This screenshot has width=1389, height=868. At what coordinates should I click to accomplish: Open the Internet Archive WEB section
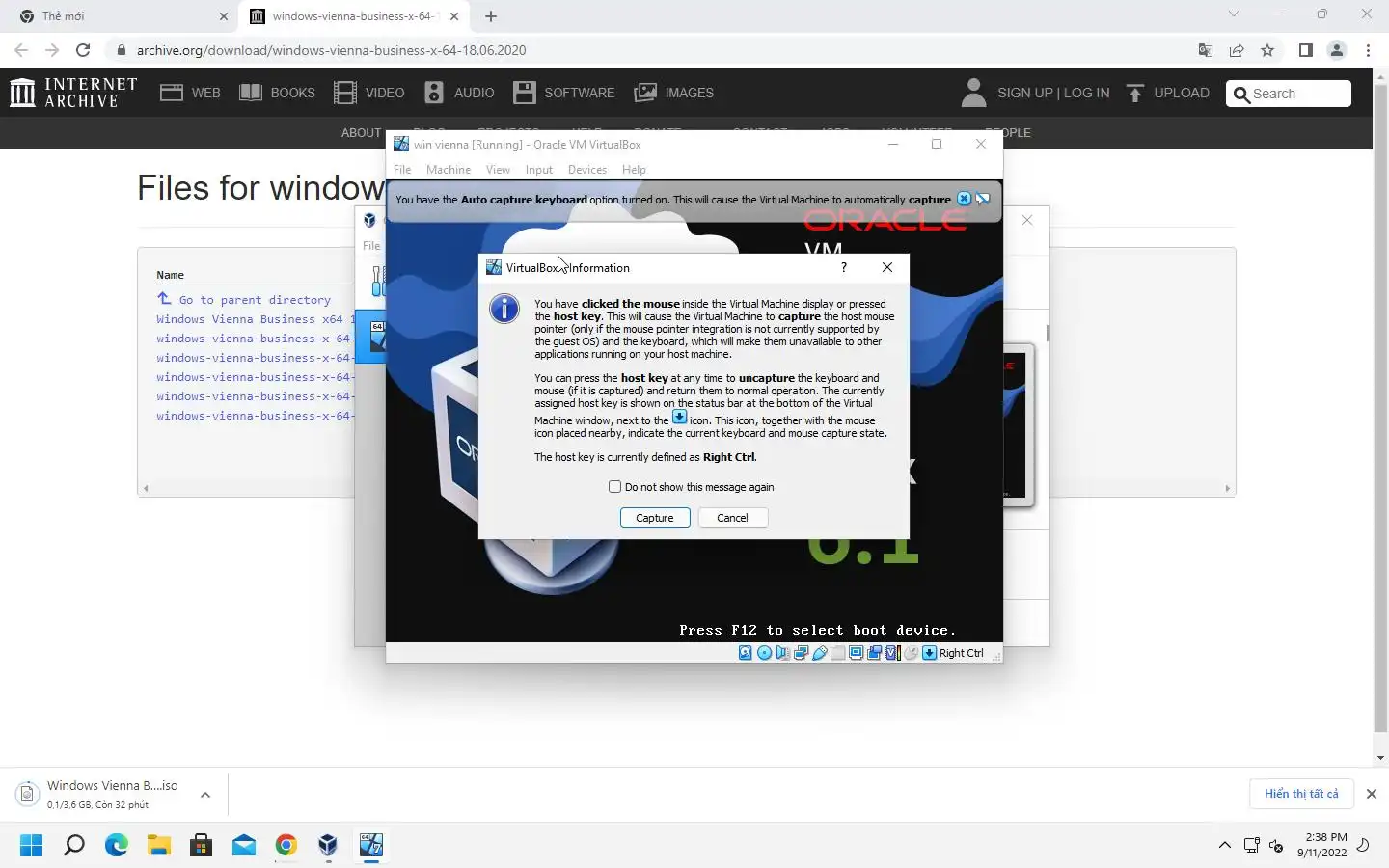click(x=190, y=93)
